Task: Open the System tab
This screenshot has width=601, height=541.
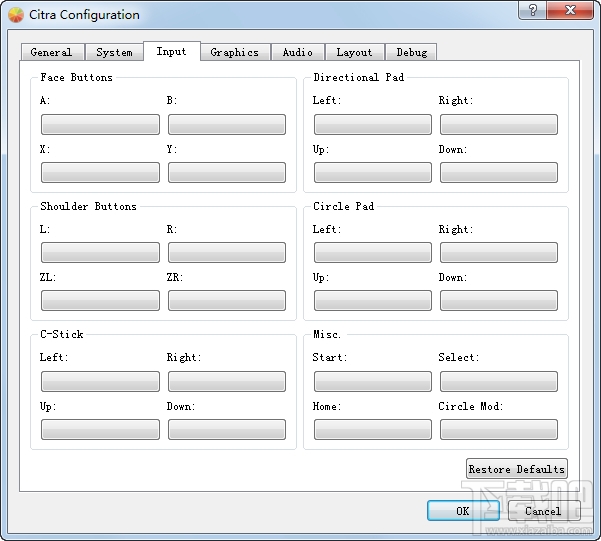Action: pyautogui.click(x=114, y=52)
